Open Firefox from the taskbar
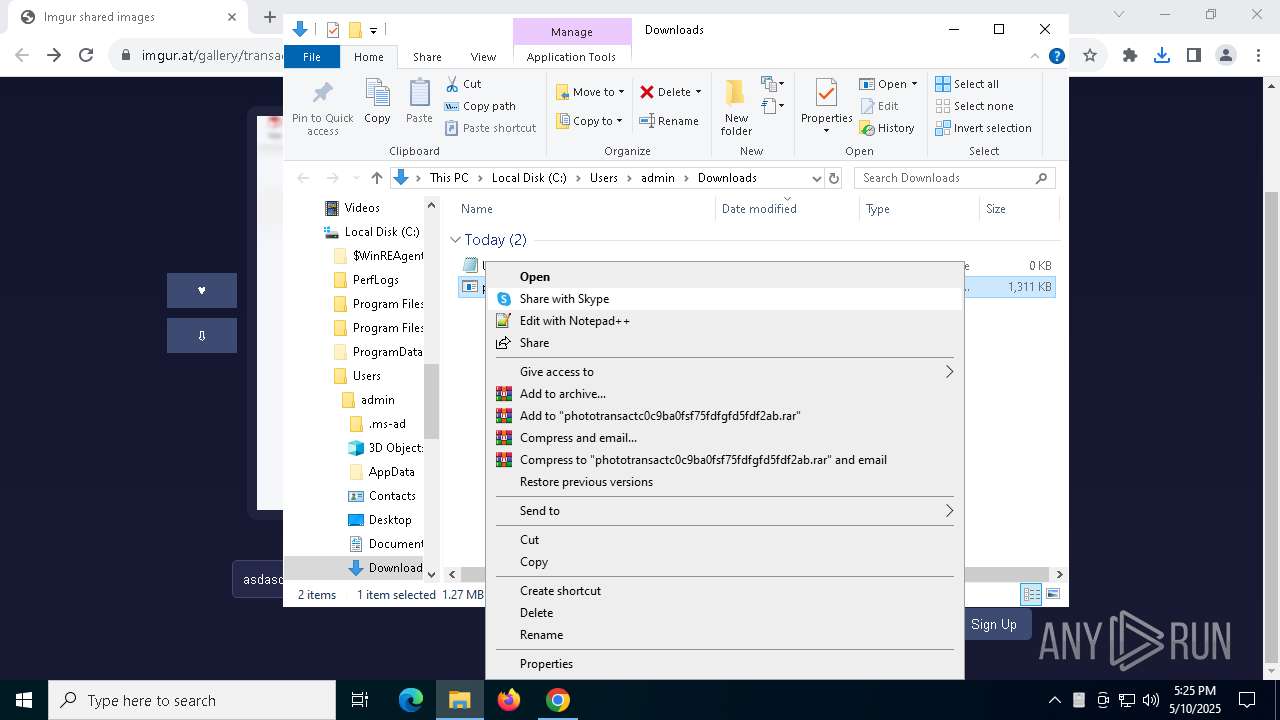 (509, 700)
